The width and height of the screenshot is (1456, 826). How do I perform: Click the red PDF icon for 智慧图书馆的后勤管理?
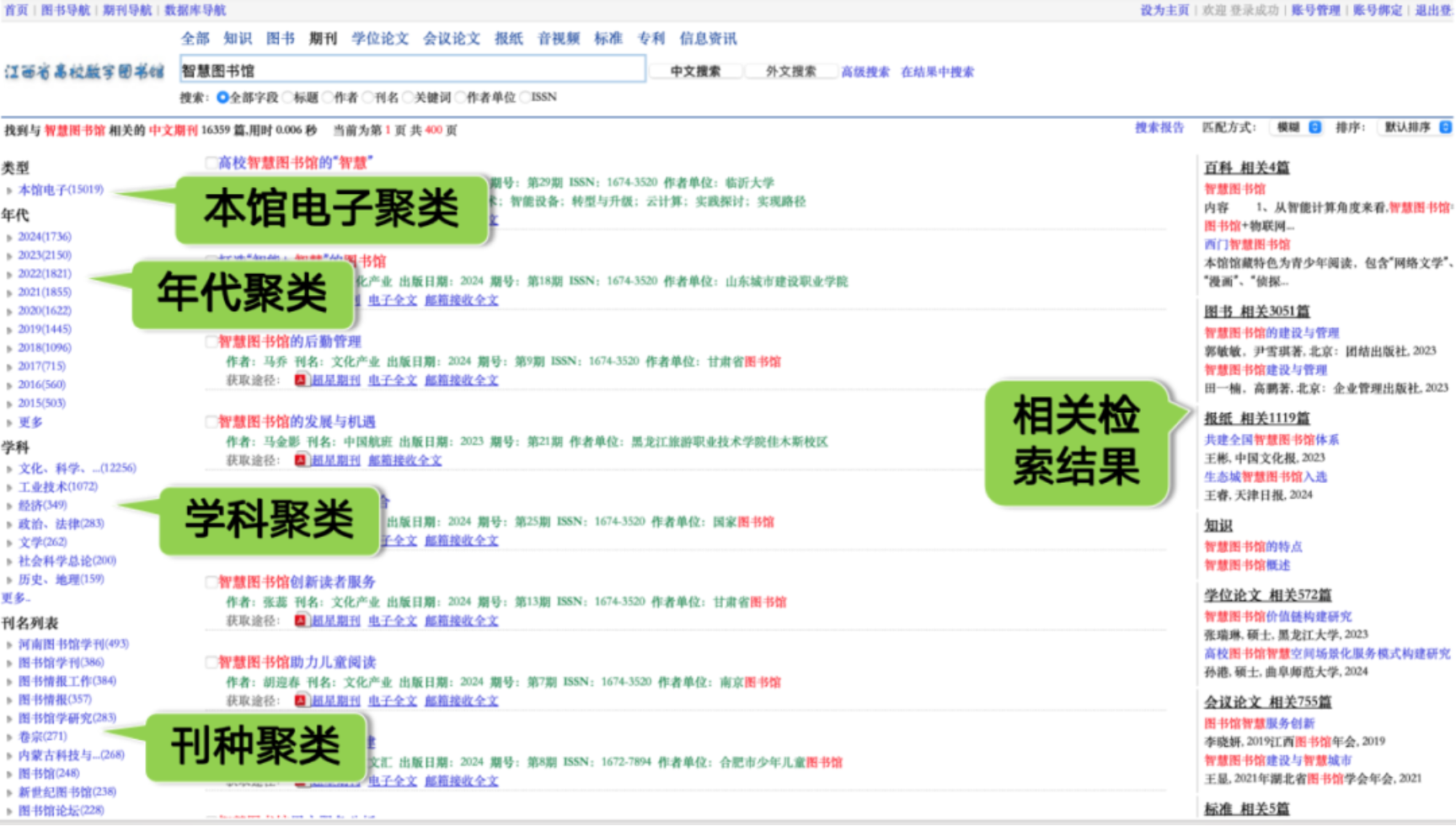click(301, 380)
